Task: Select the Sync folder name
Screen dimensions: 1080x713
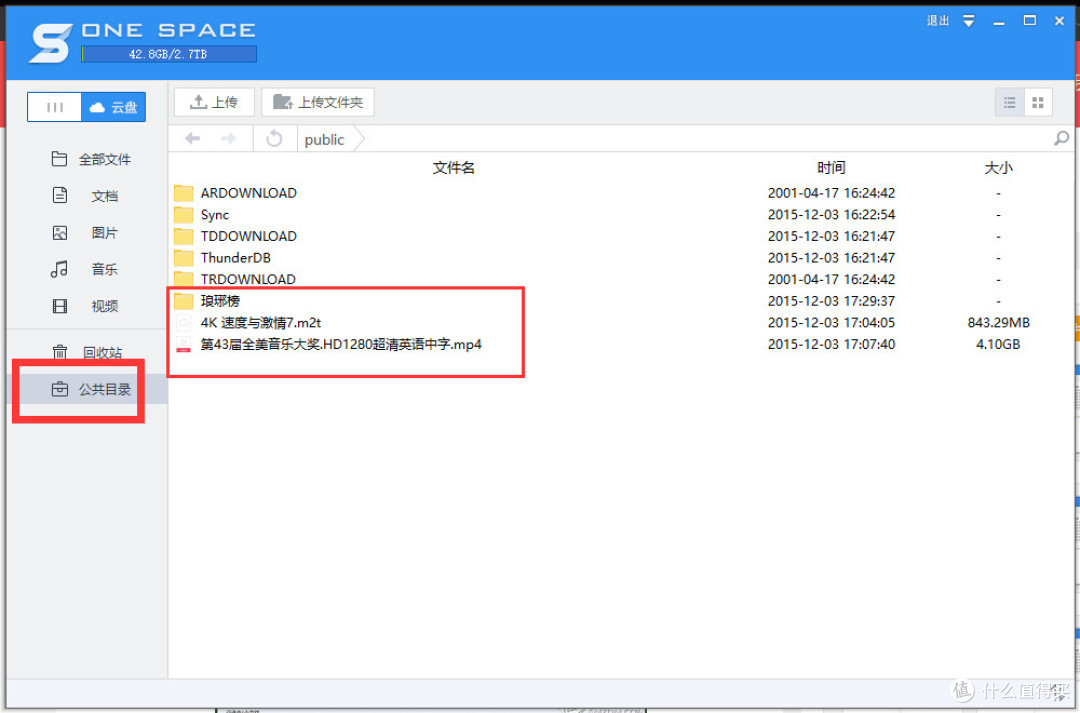Action: 215,214
